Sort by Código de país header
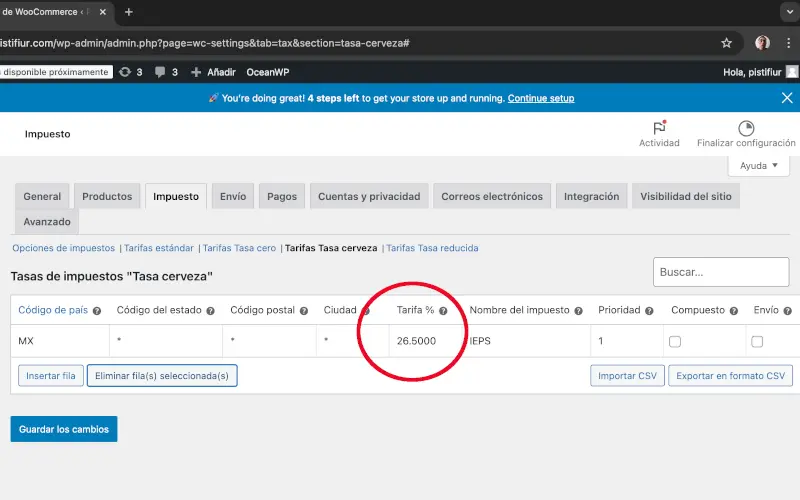Image resolution: width=800 pixels, height=500 pixels. [53, 310]
